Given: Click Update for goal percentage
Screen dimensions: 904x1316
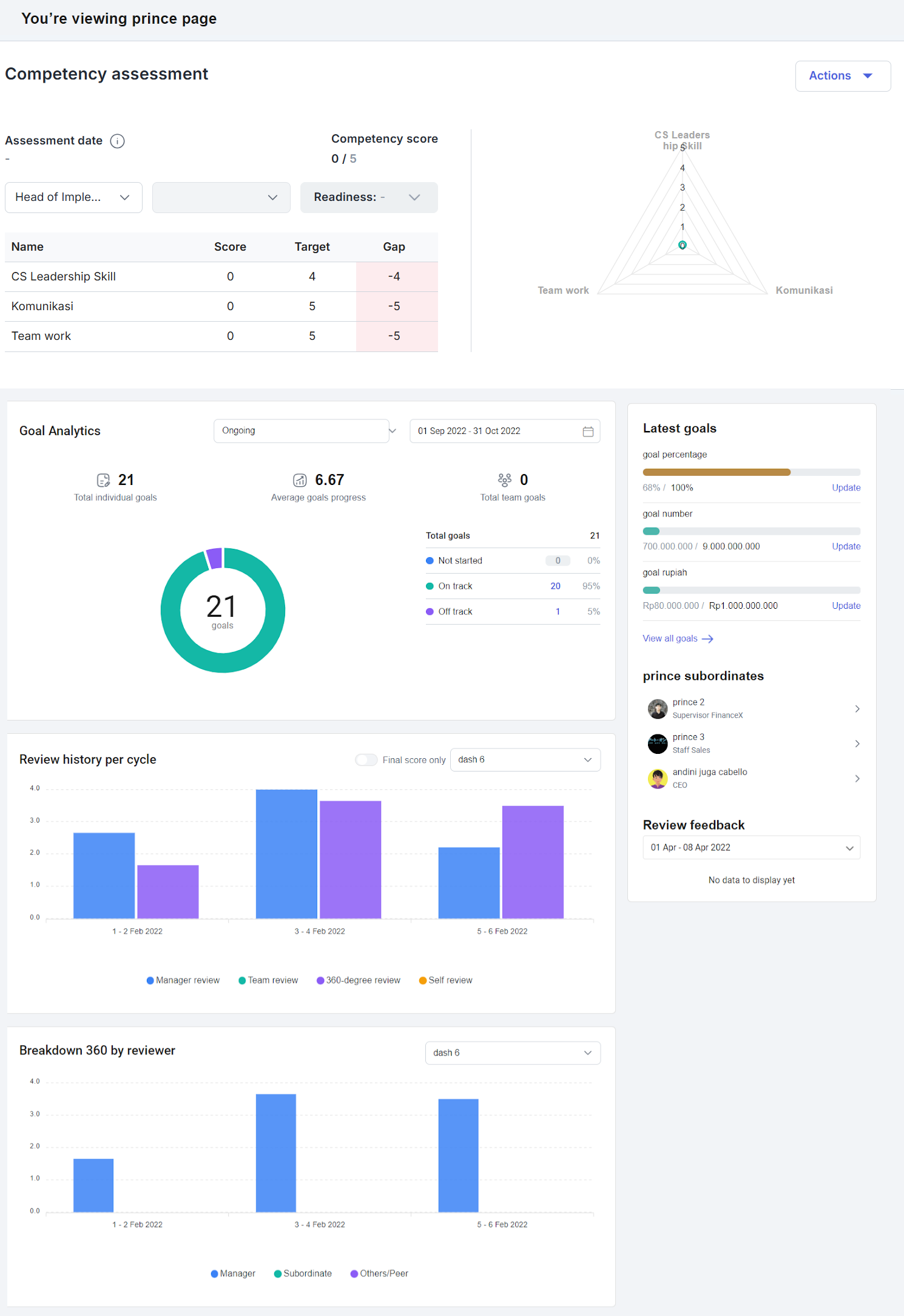Looking at the screenshot, I should pyautogui.click(x=846, y=487).
